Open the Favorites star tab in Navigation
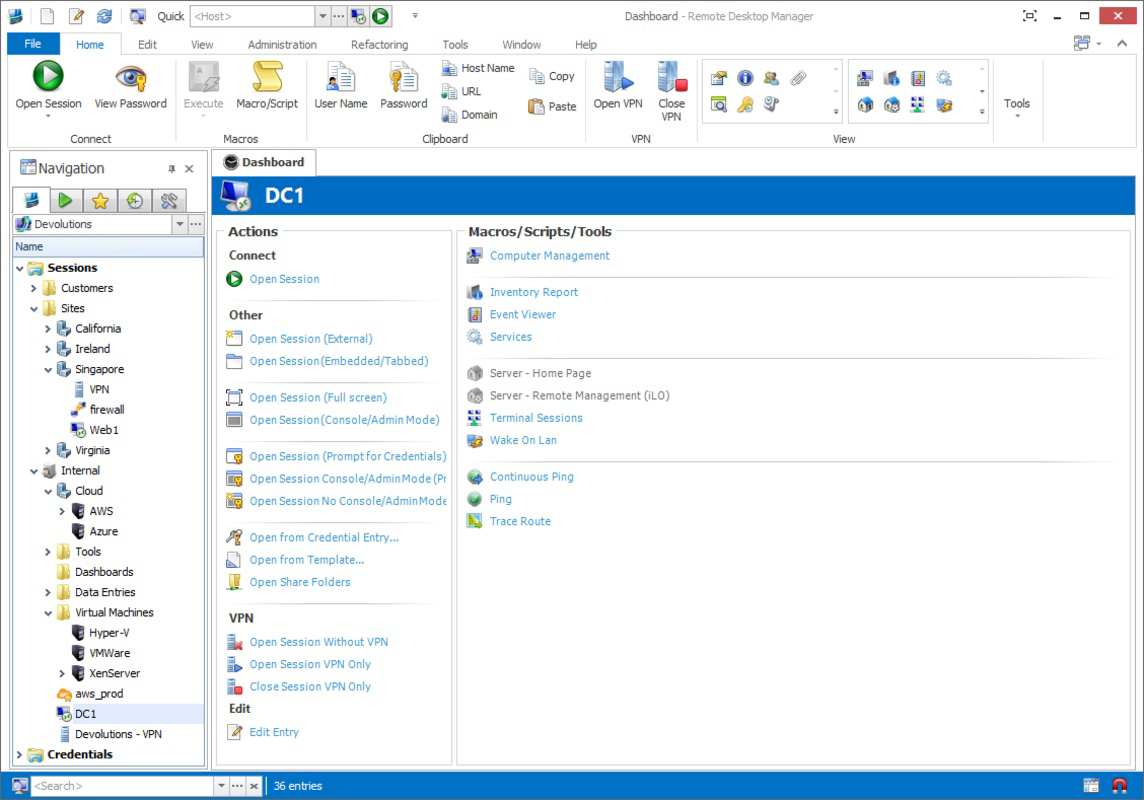 (99, 199)
